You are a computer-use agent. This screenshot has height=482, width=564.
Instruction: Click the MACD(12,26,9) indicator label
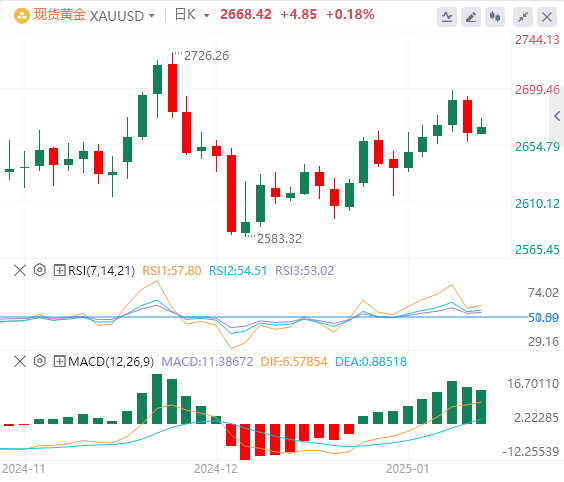[x=111, y=362]
